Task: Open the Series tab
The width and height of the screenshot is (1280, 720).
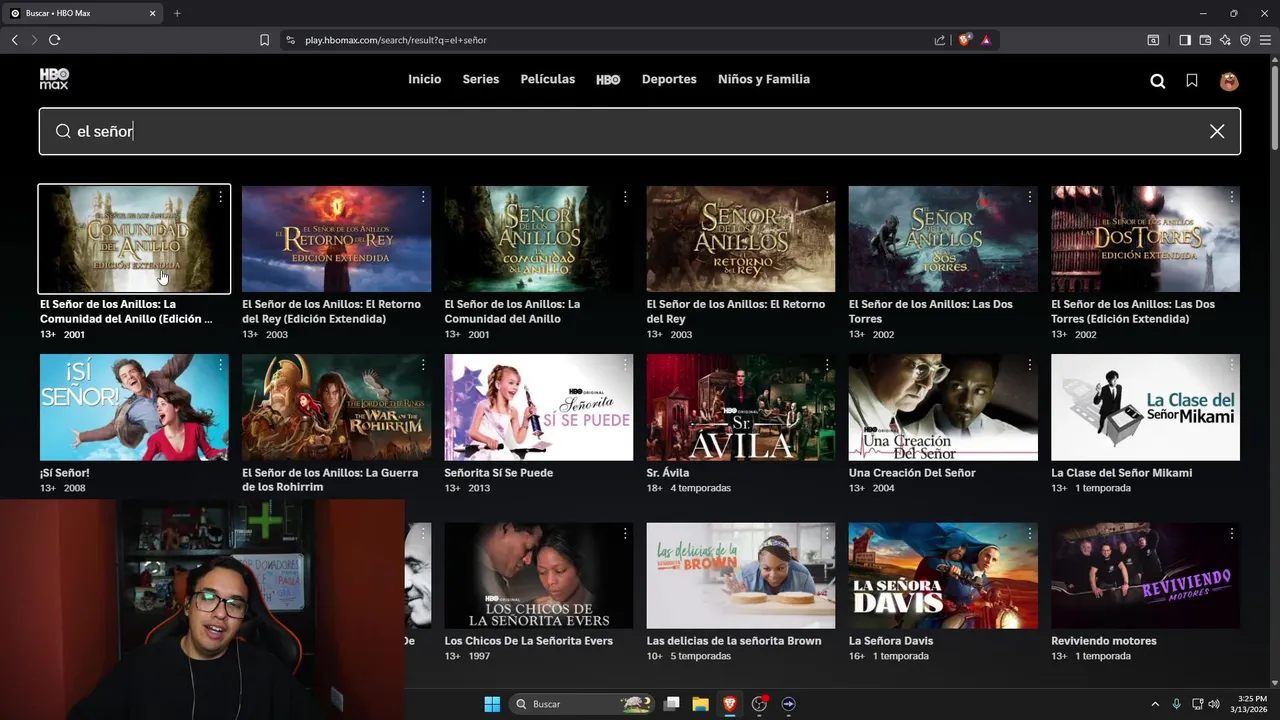Action: [480, 79]
